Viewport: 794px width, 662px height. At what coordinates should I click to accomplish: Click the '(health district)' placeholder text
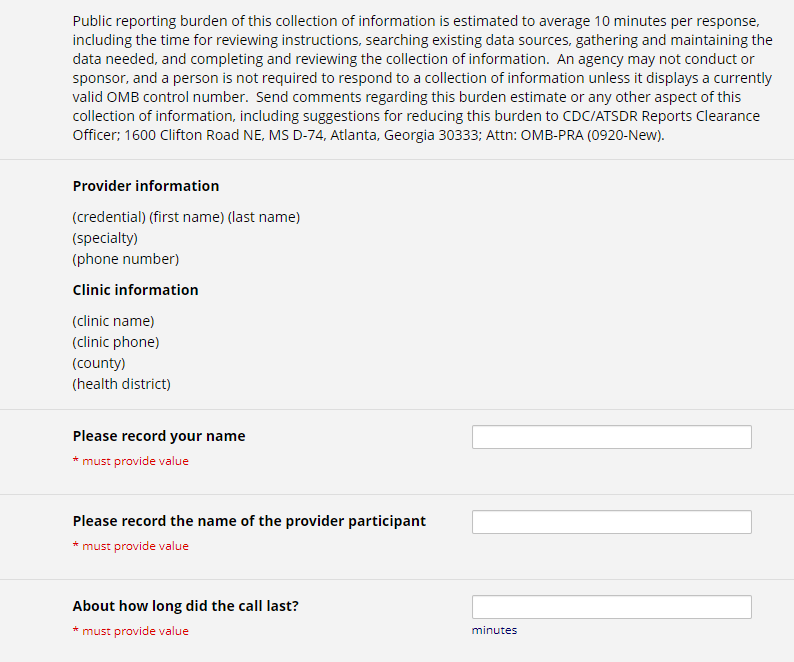tap(122, 384)
